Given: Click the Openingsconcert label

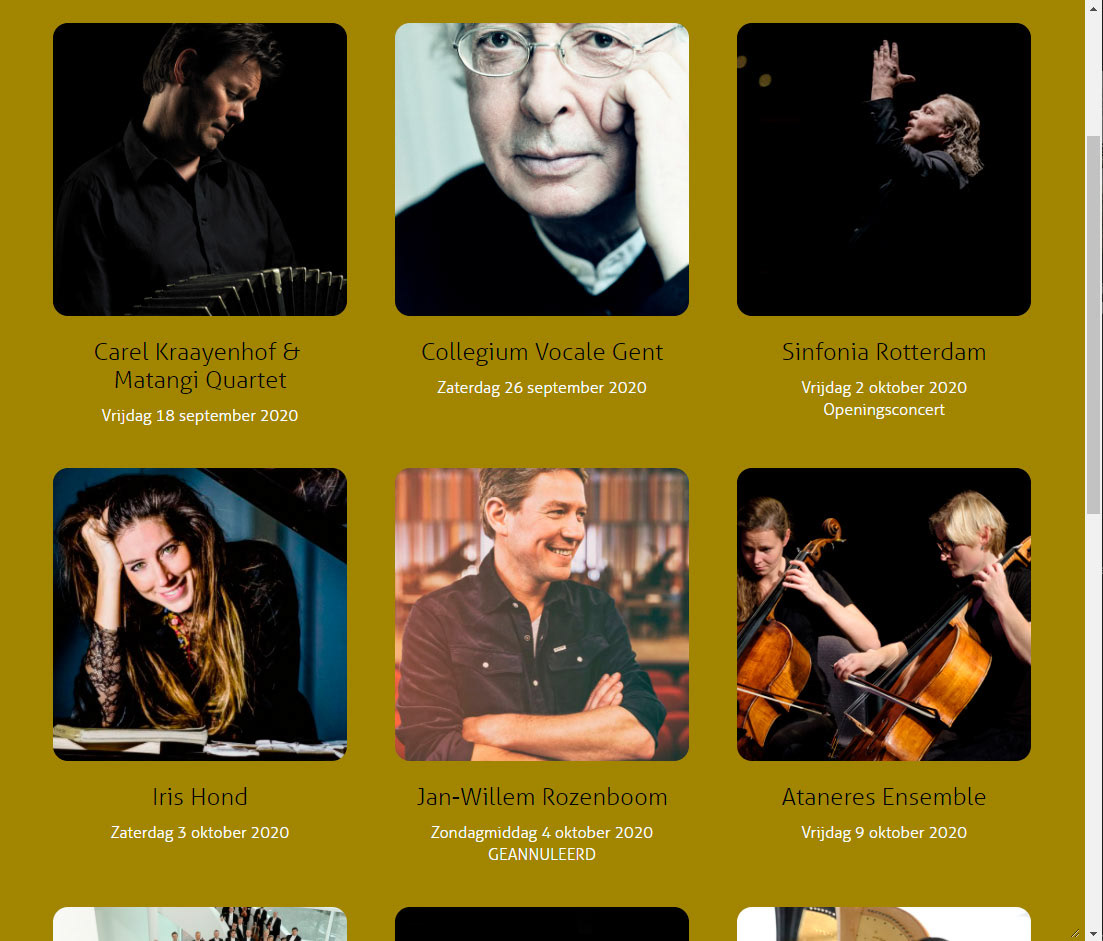Looking at the screenshot, I should 884,409.
